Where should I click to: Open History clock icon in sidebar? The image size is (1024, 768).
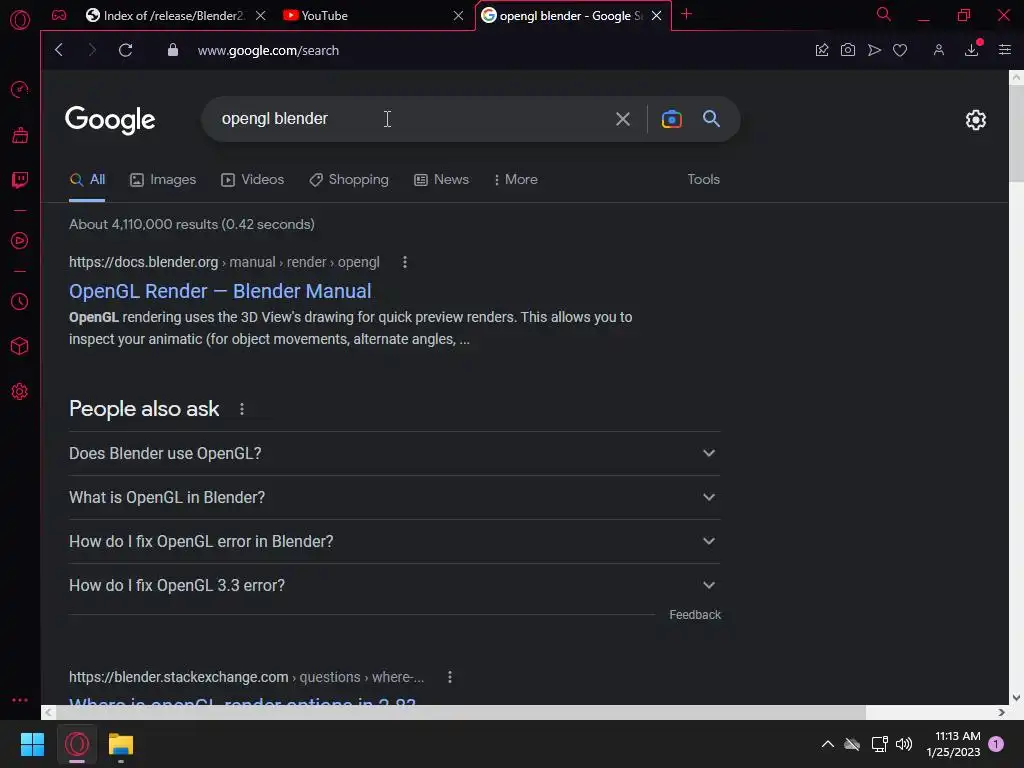tap(20, 302)
